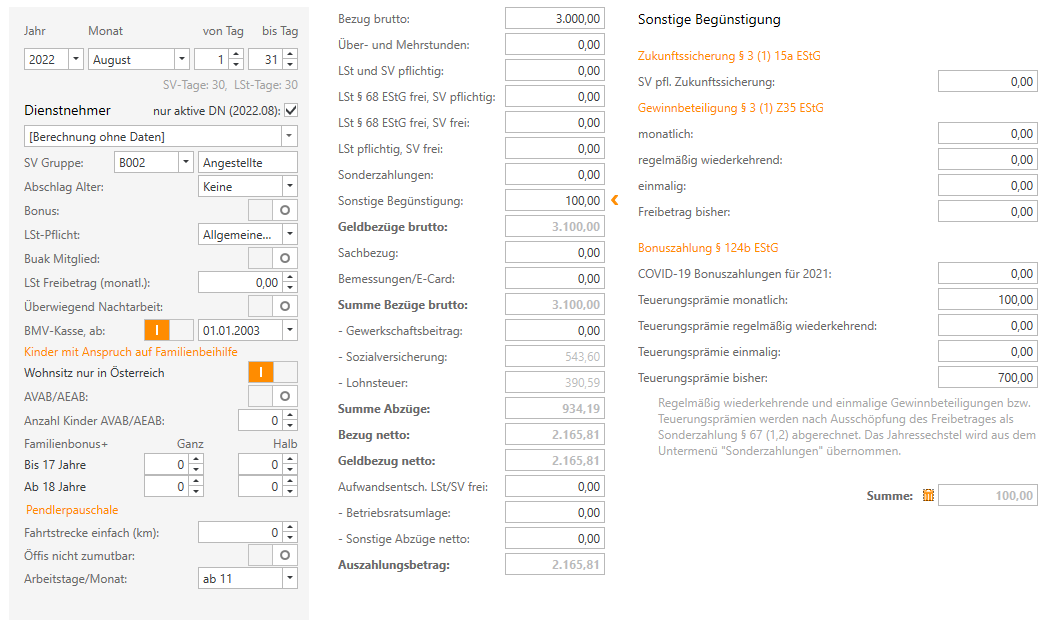The image size is (1049, 629).
Task: Click the Betriebsratsumlage input field
Action: (x=555, y=513)
